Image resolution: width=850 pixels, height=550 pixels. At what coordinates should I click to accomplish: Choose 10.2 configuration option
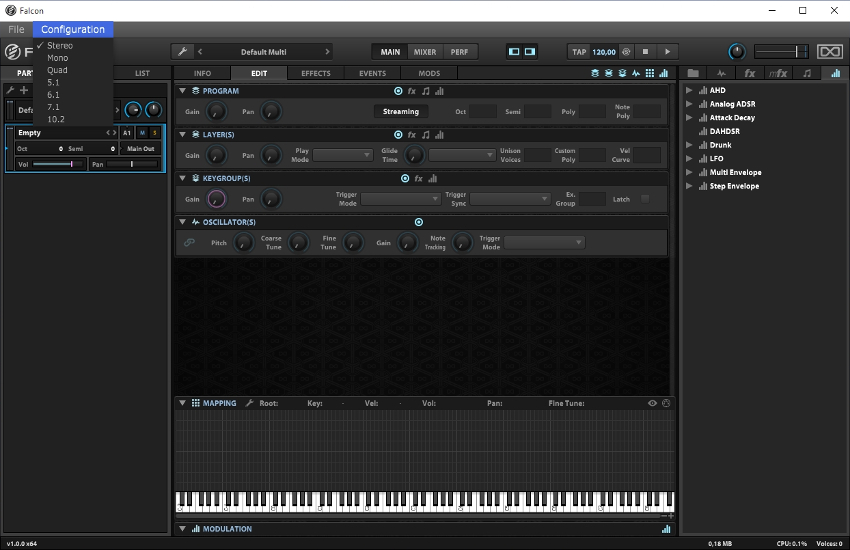55,119
